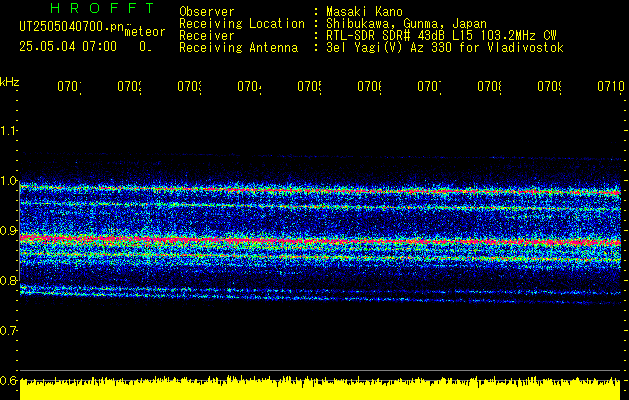Image resolution: width=629 pixels, height=400 pixels.
Task: Click the 0706 time marker
Action: point(369,86)
